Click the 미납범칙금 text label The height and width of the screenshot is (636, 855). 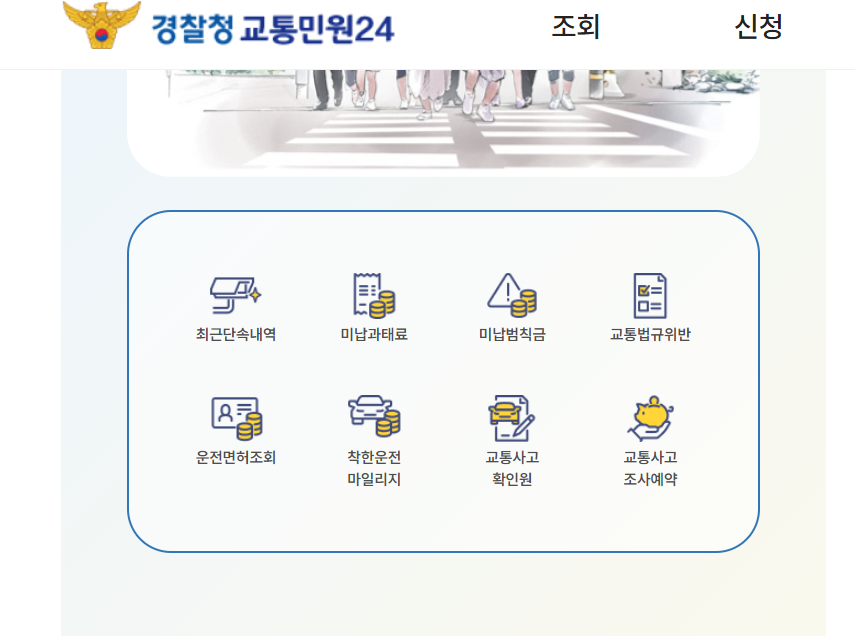(512, 334)
